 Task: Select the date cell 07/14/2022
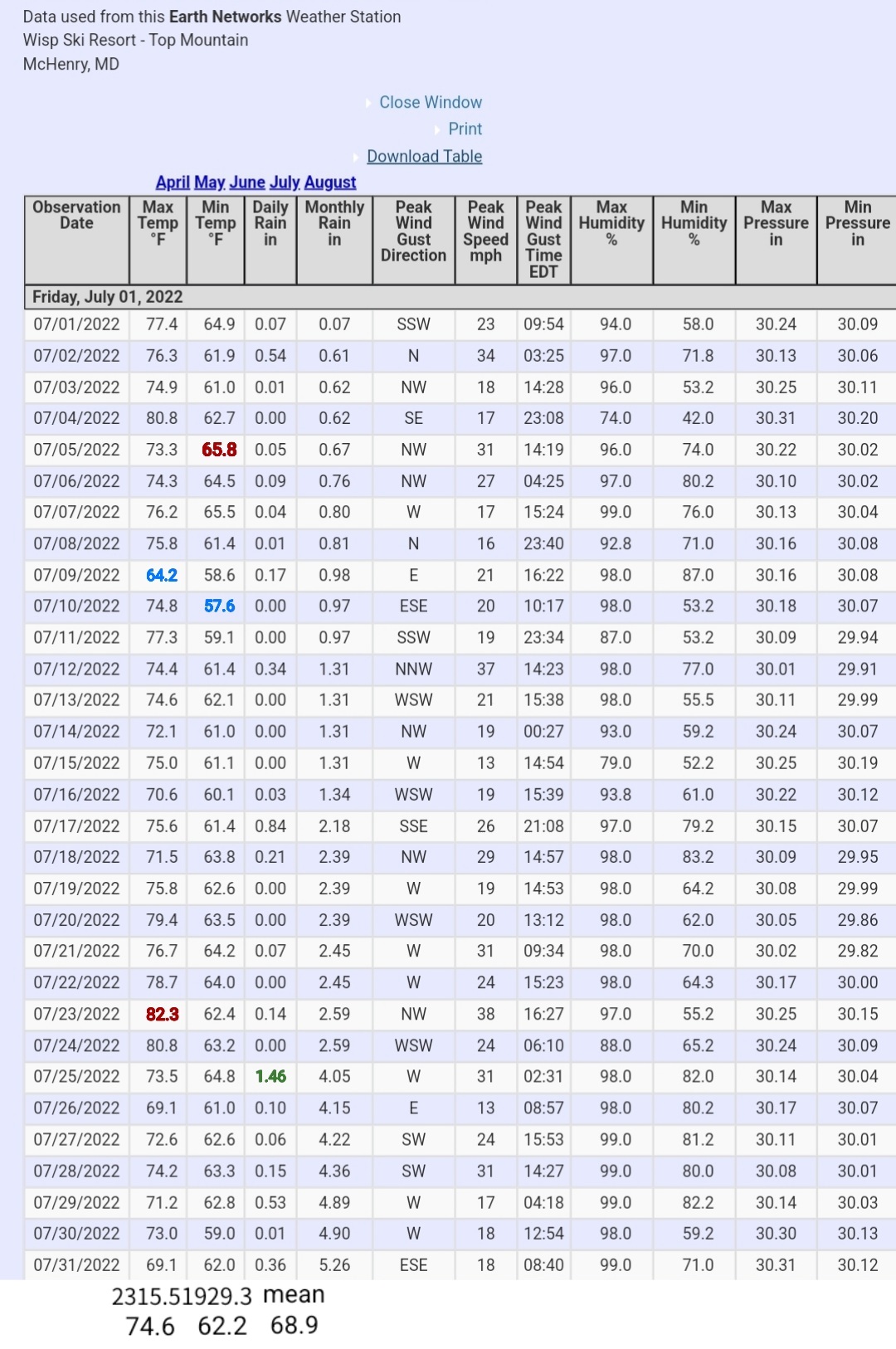[x=76, y=732]
